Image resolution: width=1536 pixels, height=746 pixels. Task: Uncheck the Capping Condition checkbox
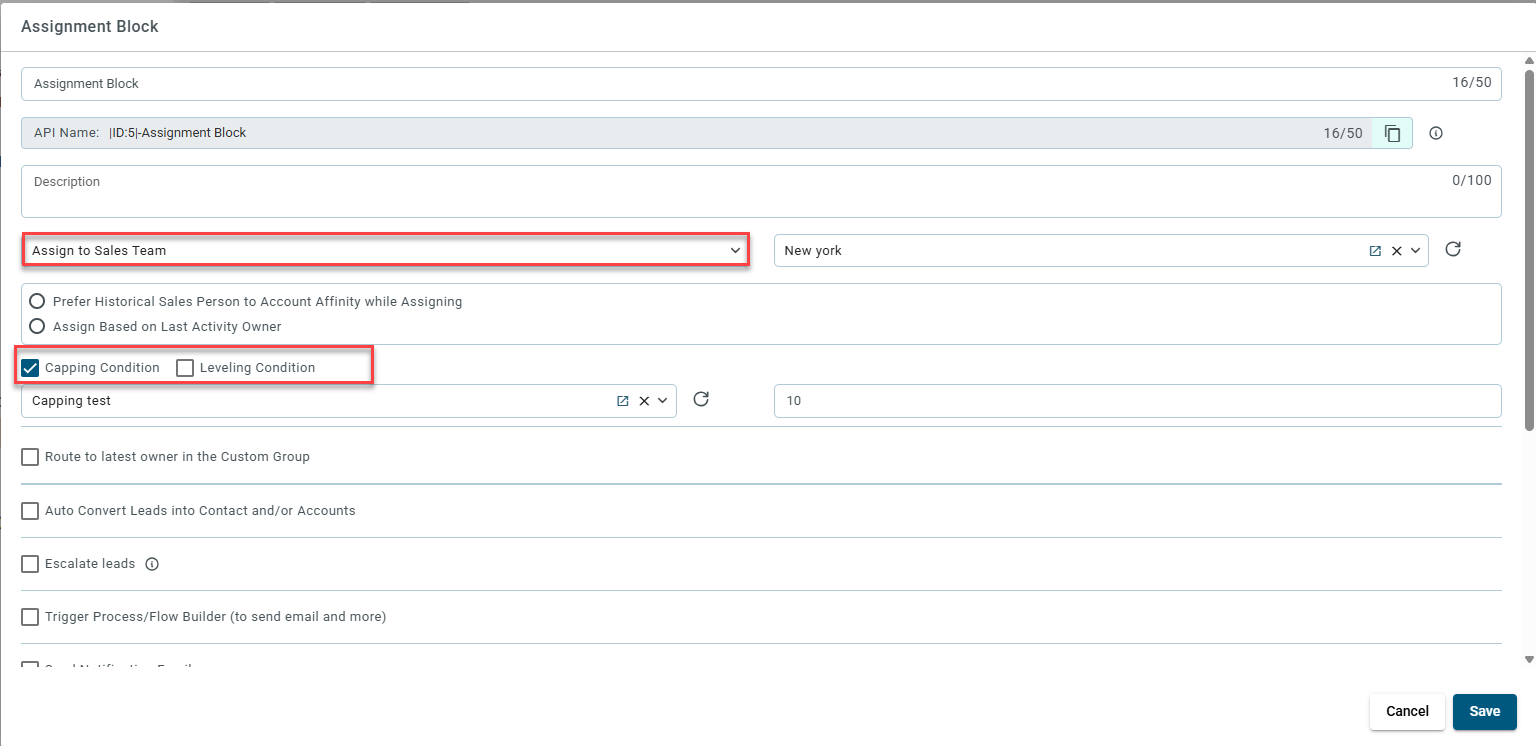pos(30,368)
